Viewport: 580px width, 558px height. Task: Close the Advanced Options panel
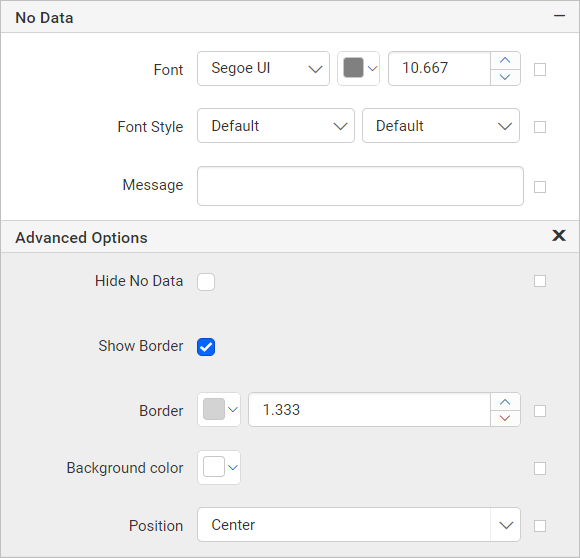[559, 235]
